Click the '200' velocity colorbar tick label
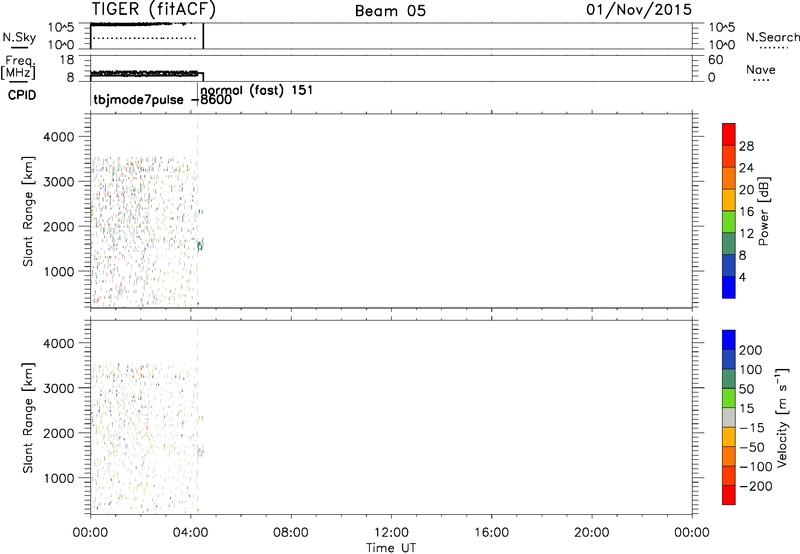This screenshot has height=554, width=800. click(751, 350)
